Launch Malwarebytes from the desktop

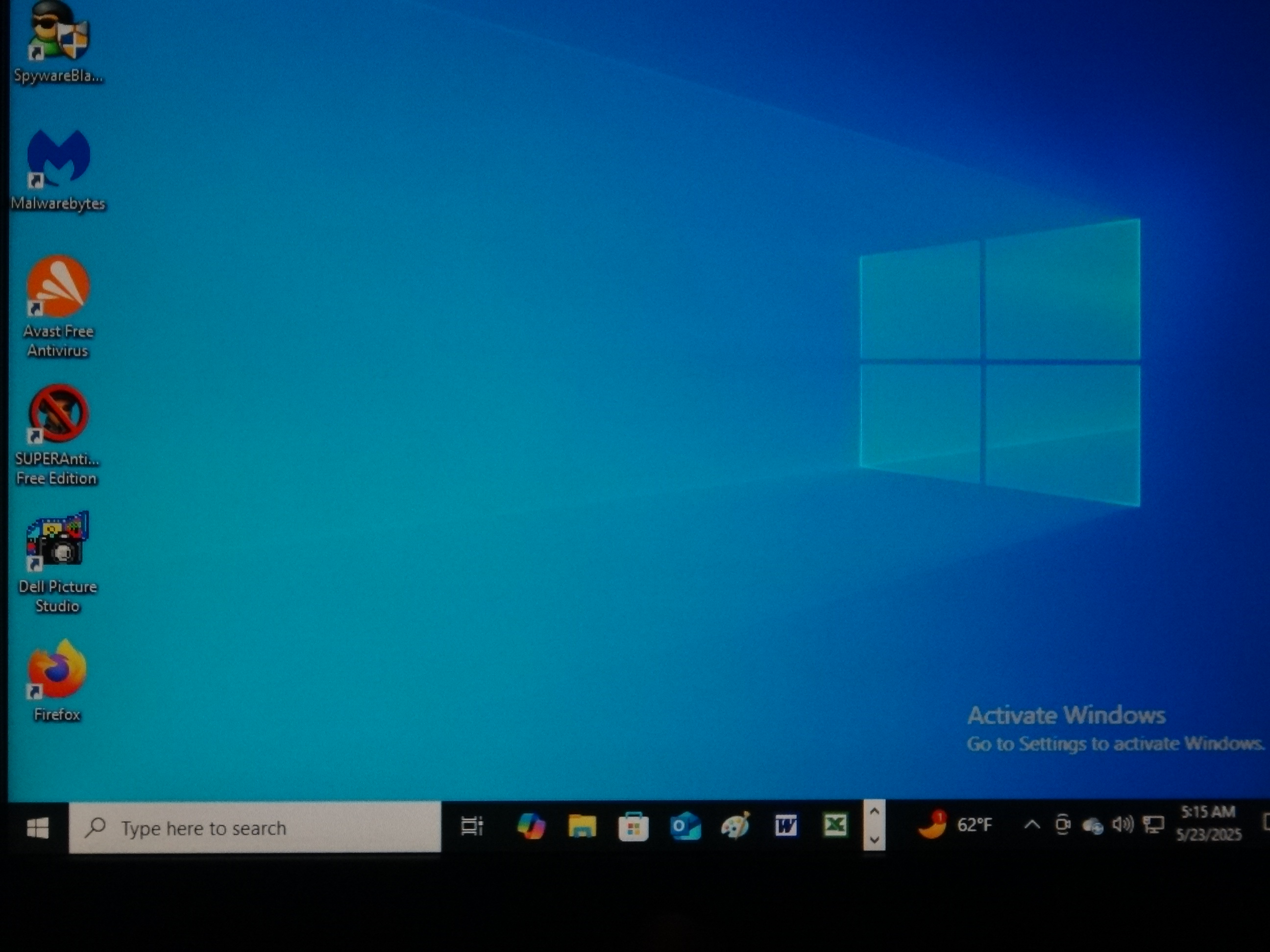coord(59,170)
